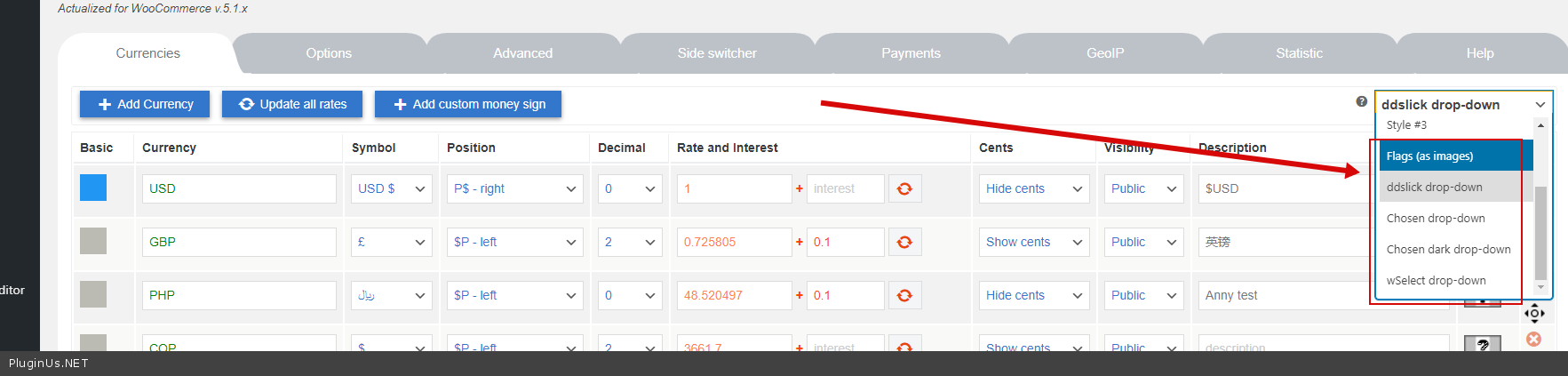Delete the row with the red X icon
Image resolution: width=1568 pixels, height=376 pixels.
tap(1533, 339)
